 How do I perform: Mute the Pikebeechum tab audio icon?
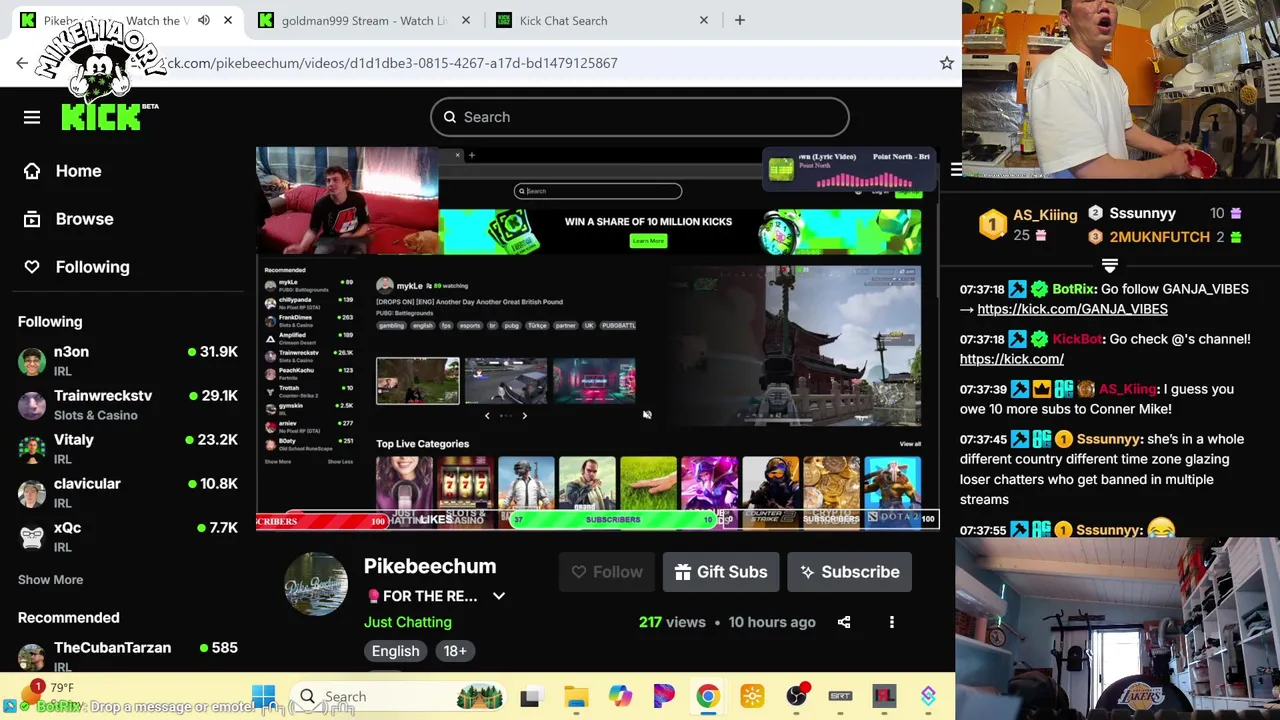point(204,20)
